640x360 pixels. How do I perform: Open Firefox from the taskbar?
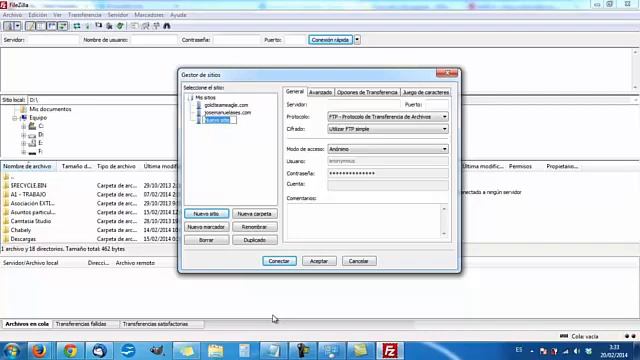tap(39, 351)
